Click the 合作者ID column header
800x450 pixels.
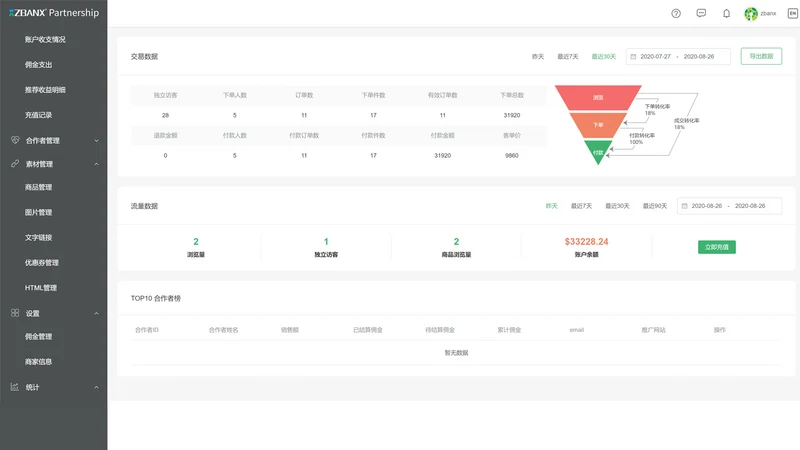(x=147, y=330)
